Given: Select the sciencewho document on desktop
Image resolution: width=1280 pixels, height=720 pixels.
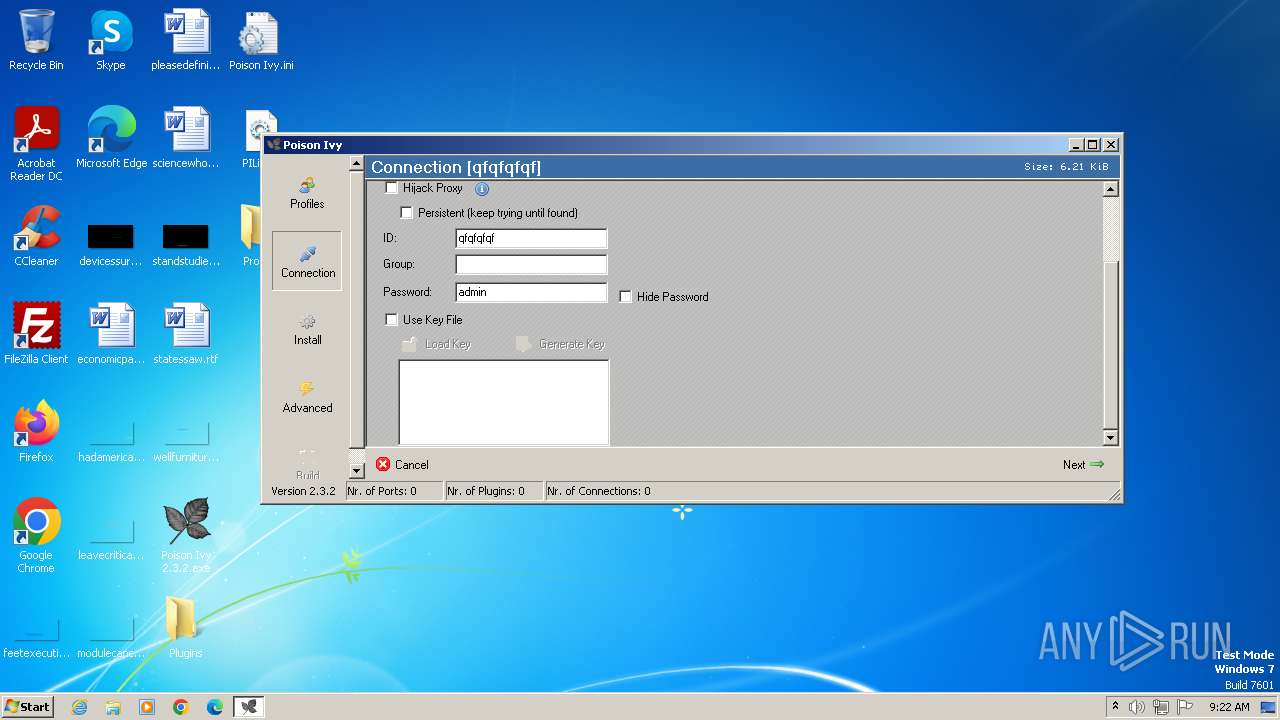Looking at the screenshot, I should point(186,139).
